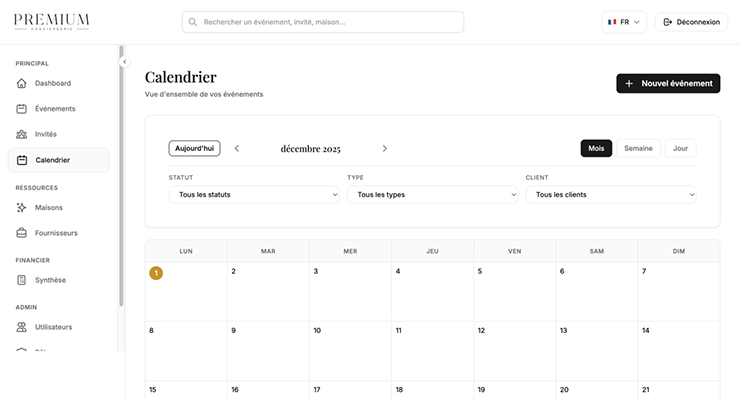The width and height of the screenshot is (740, 401).
Task: Expand the Tous les clients dropdown
Action: [x=610, y=194]
